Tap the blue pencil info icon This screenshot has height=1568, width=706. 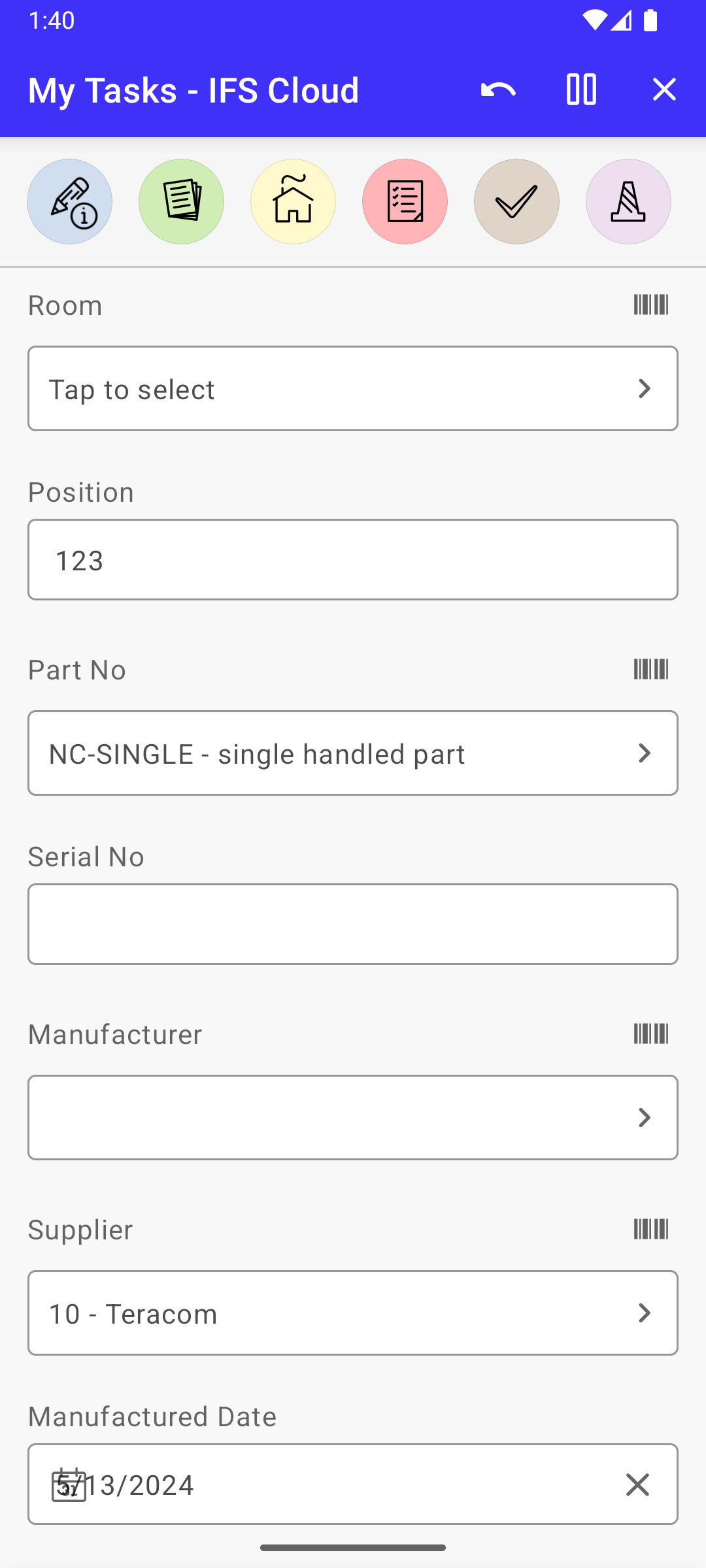coord(69,202)
